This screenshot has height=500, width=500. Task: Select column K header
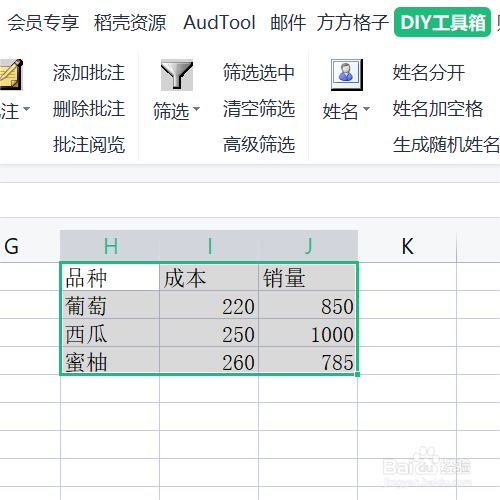pyautogui.click(x=407, y=246)
